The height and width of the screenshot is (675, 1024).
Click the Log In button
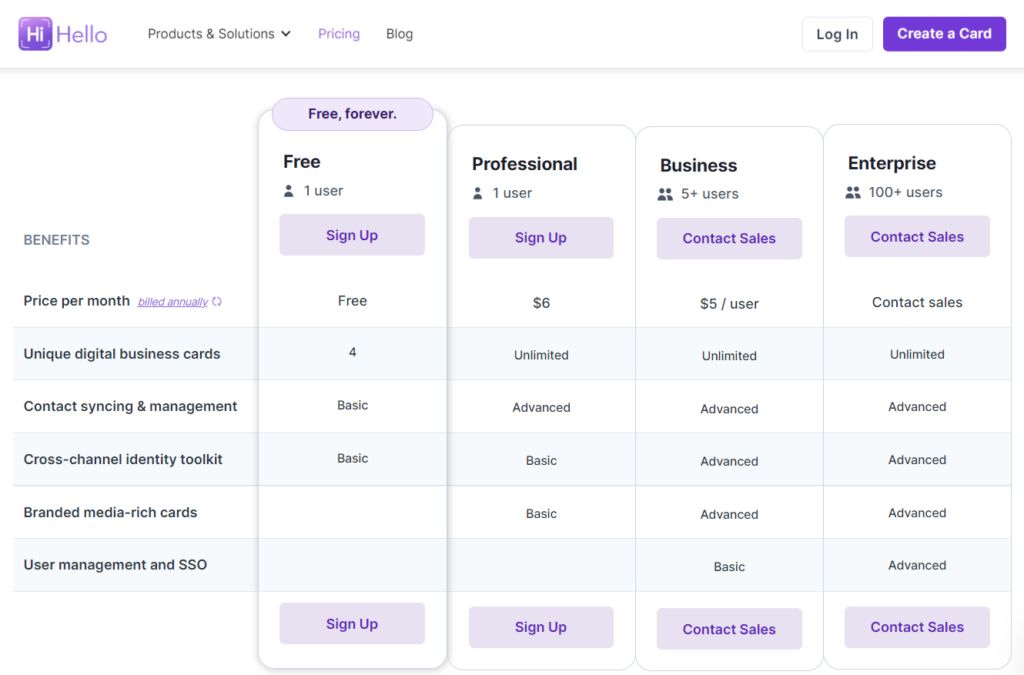tap(837, 34)
